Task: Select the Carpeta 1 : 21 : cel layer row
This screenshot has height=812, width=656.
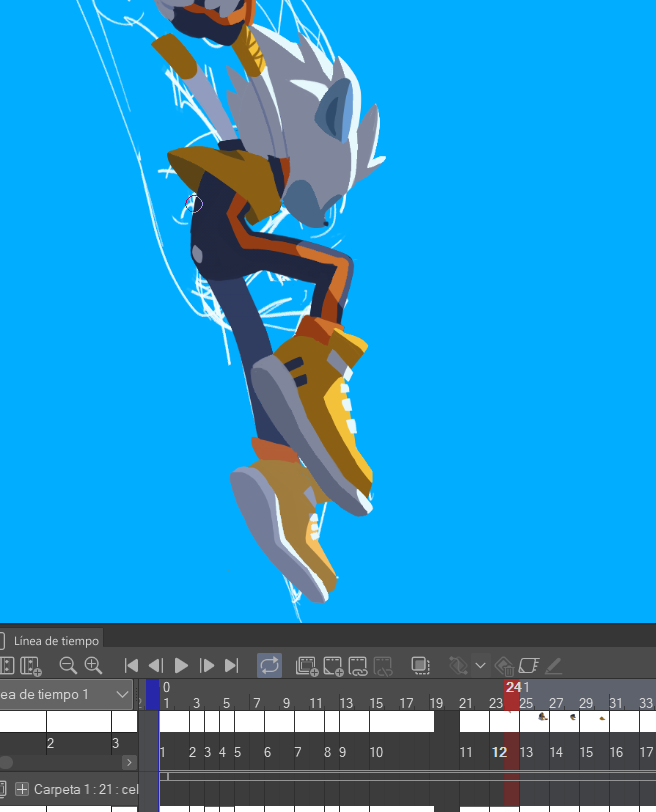Action: (69, 789)
